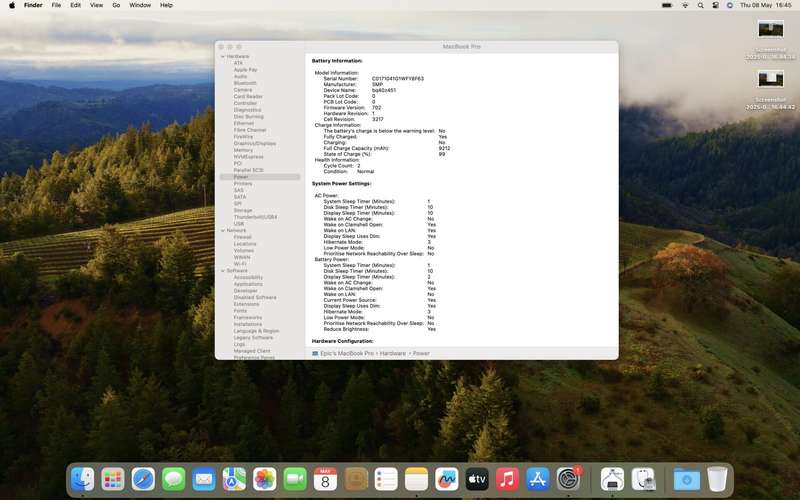
Task: Open the File menu
Action: (56, 5)
